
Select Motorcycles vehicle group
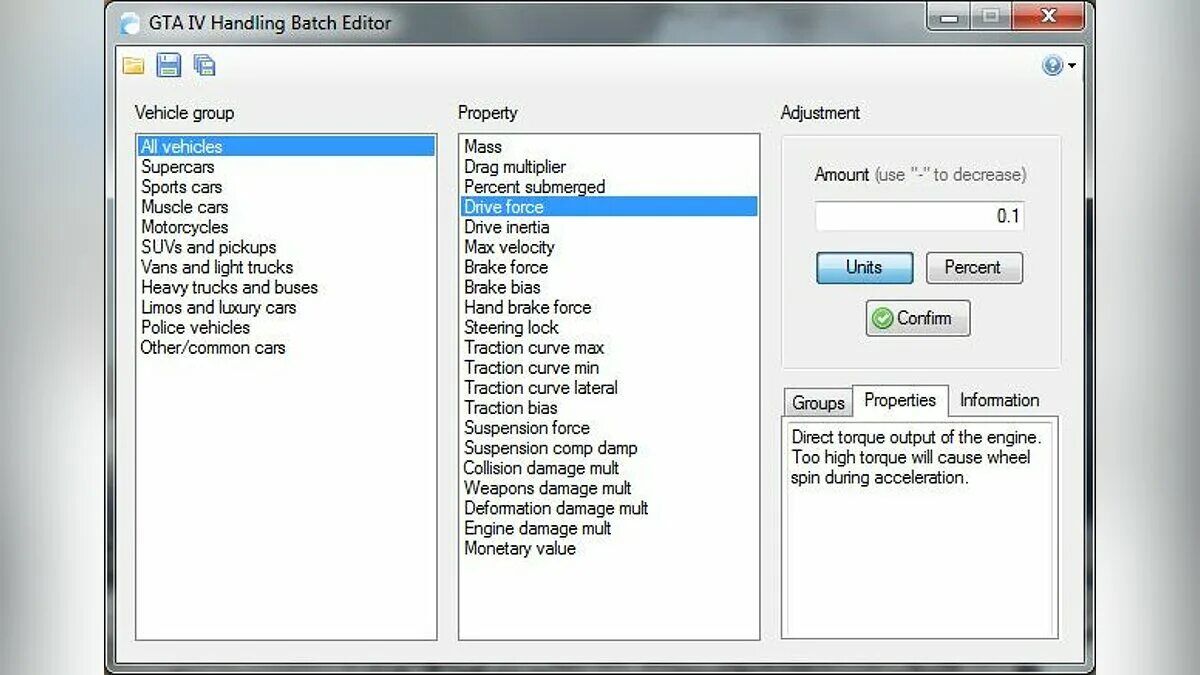click(x=286, y=227)
